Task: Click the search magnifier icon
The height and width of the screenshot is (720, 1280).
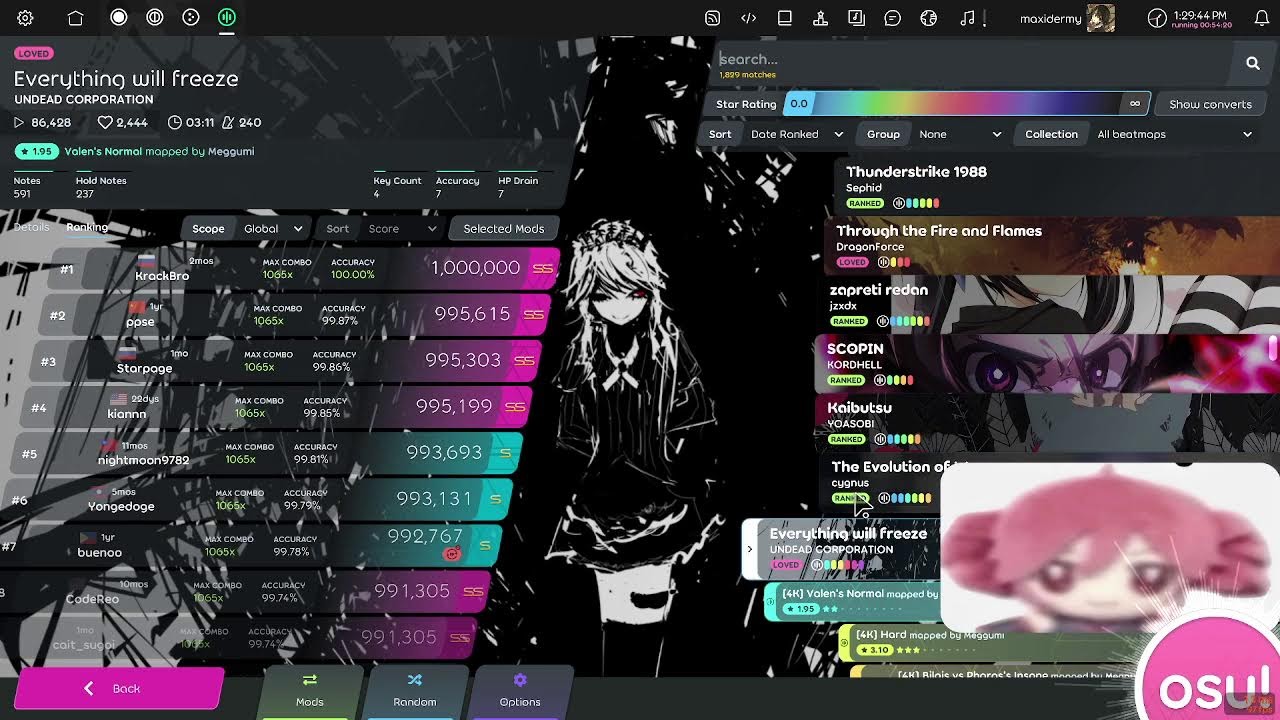Action: (x=1252, y=64)
